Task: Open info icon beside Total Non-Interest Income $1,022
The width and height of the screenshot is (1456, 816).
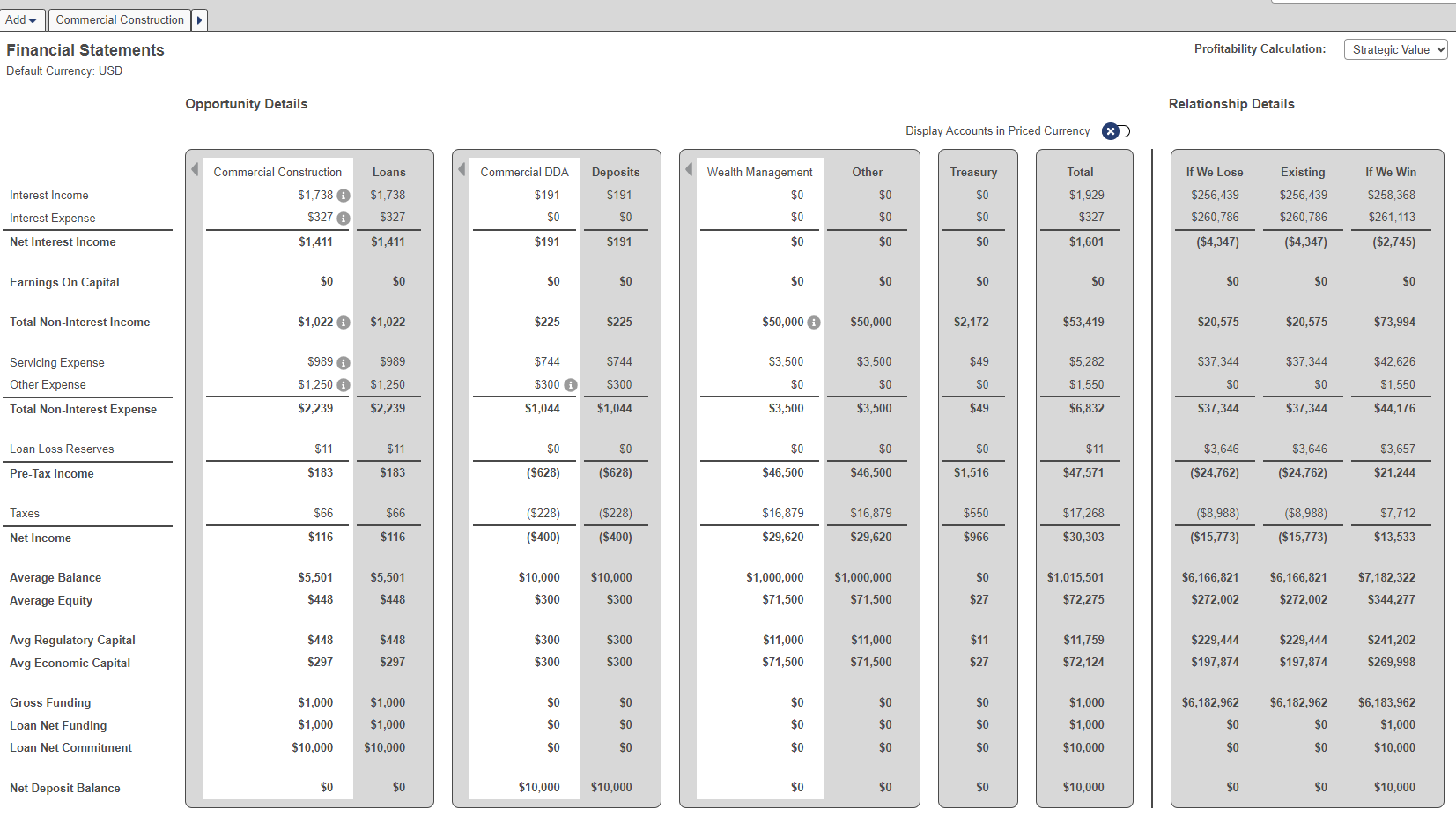Action: pyautogui.click(x=344, y=323)
